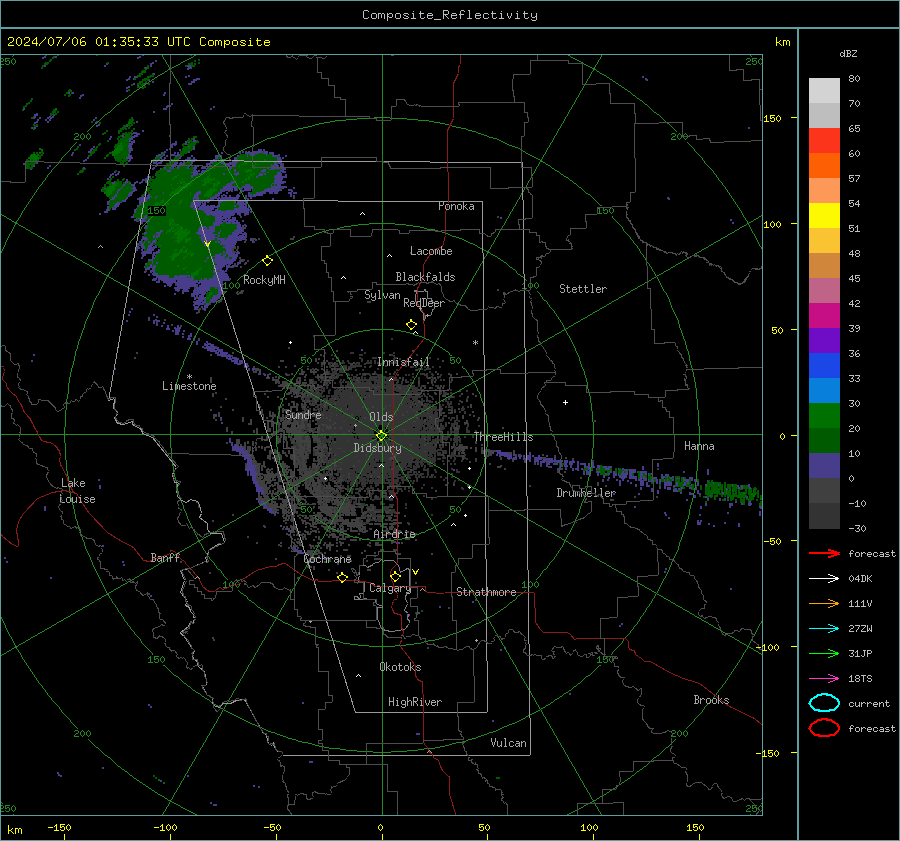Click the yellow diamond marker below Cochrane

[342, 577]
